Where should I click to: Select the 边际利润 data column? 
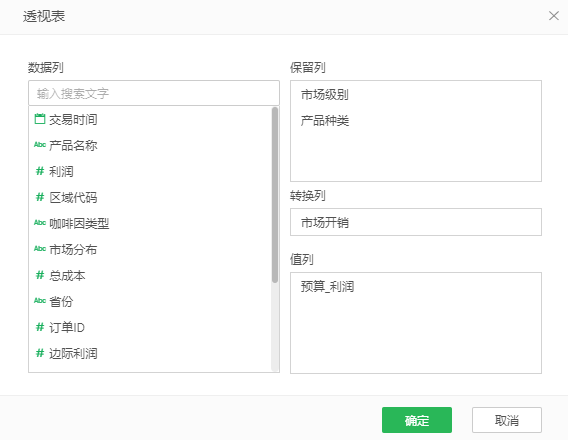click(150, 353)
